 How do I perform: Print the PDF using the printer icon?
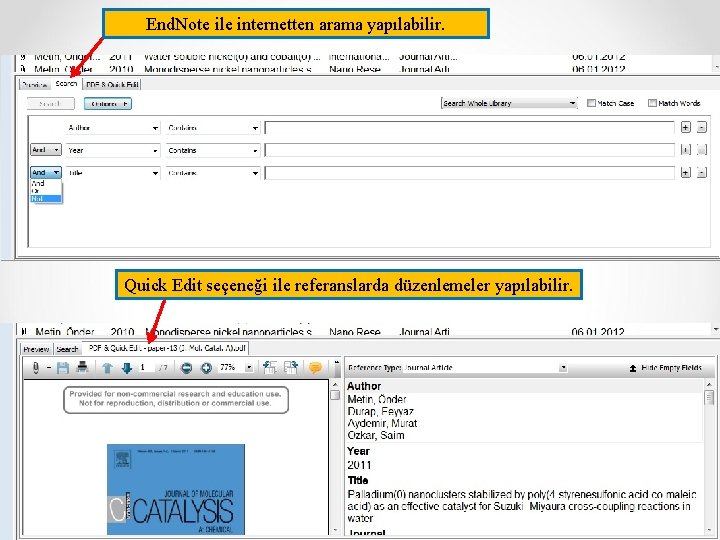82,367
